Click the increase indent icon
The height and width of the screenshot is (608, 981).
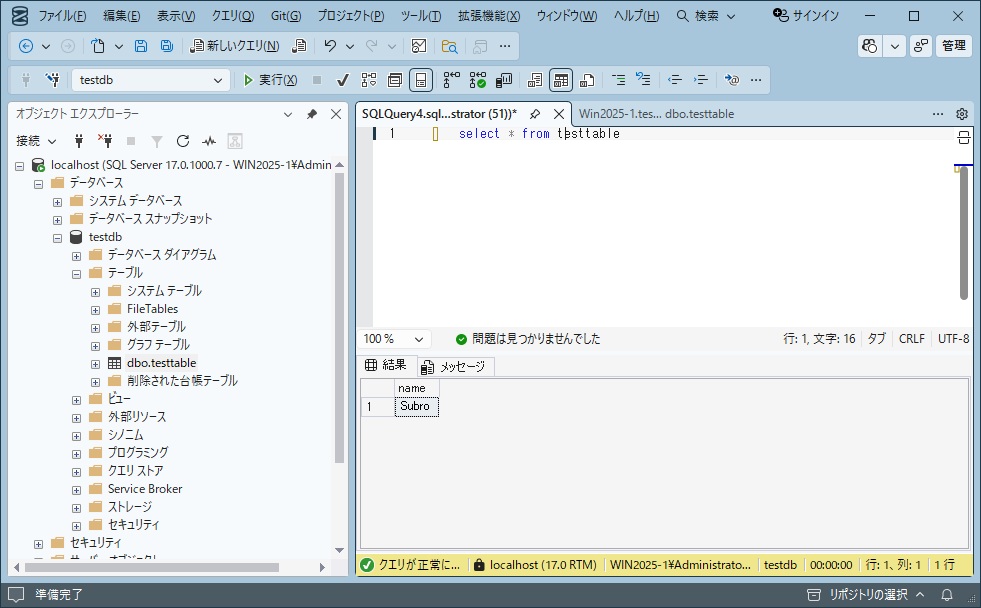tap(700, 80)
